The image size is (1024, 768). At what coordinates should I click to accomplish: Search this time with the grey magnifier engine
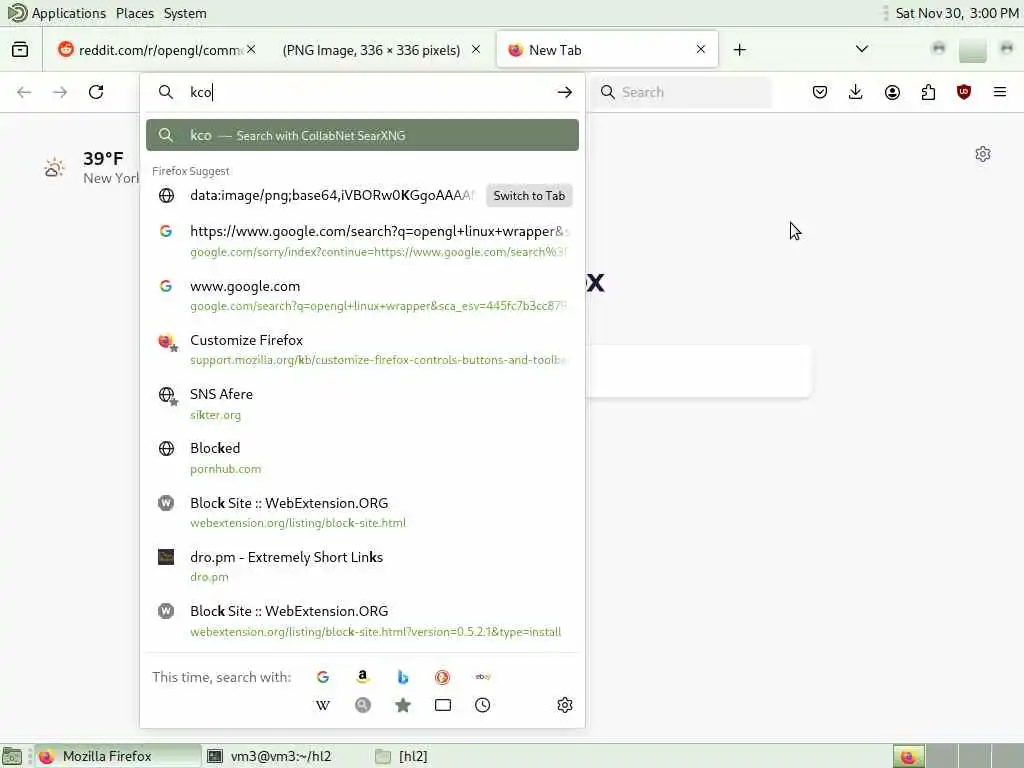click(363, 705)
